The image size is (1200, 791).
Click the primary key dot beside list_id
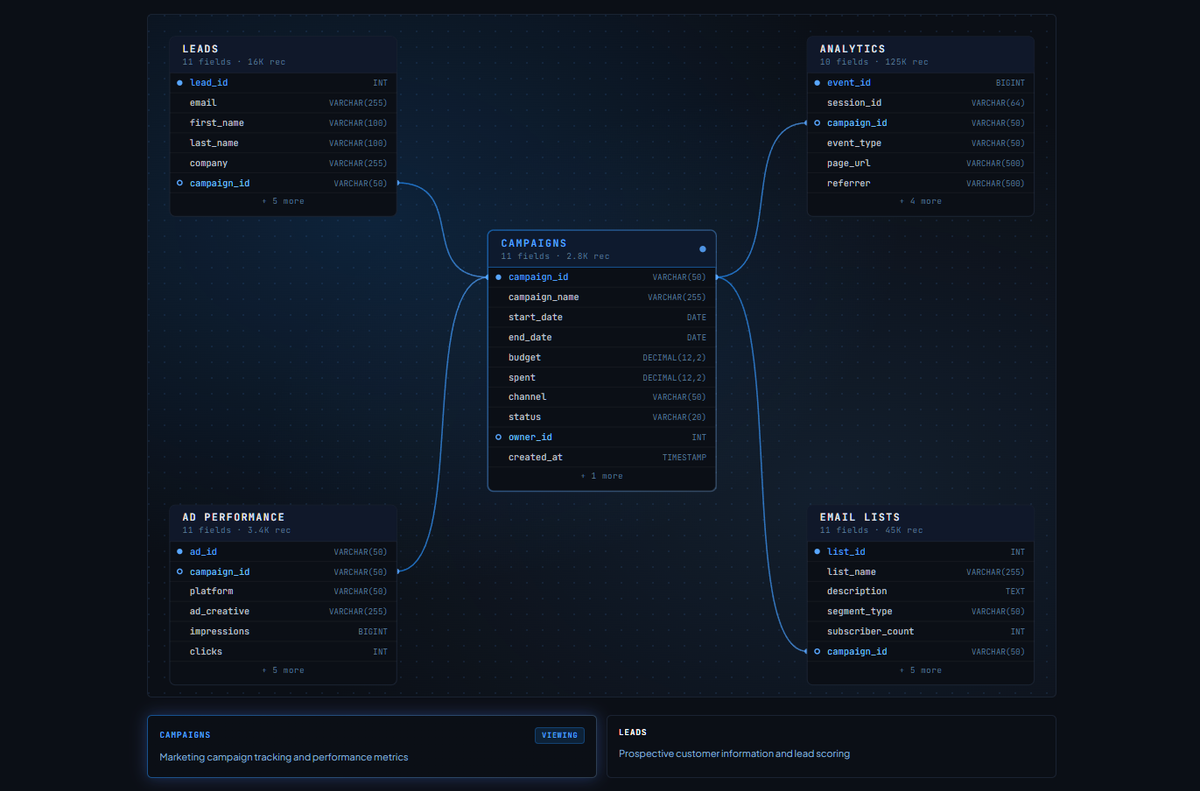pos(817,551)
